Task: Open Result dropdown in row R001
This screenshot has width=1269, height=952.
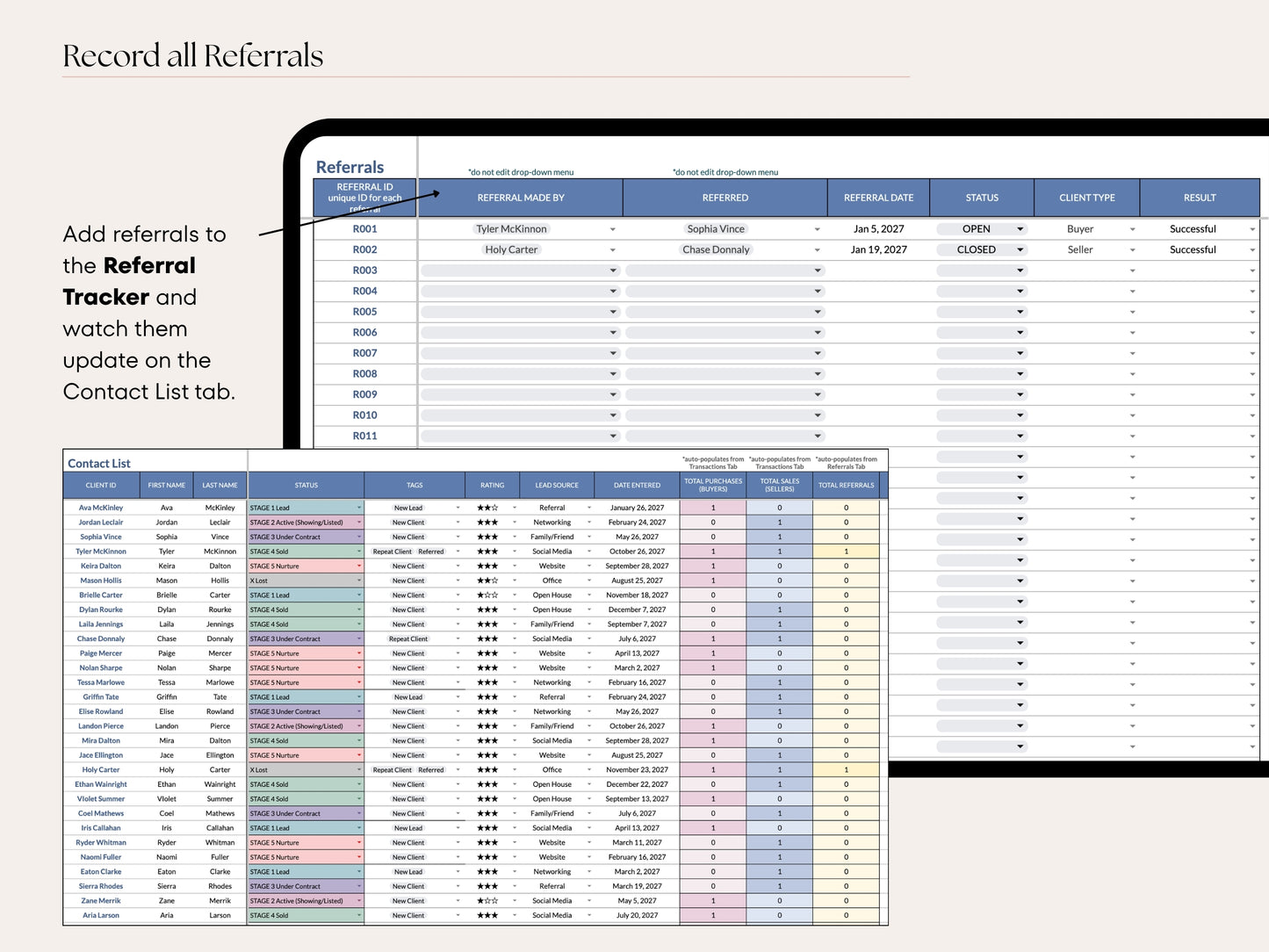Action: coord(1252,229)
